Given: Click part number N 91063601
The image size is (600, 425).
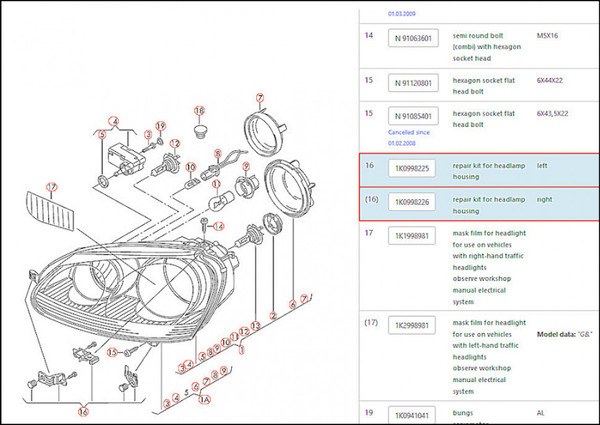Looking at the screenshot, I should click(414, 40).
